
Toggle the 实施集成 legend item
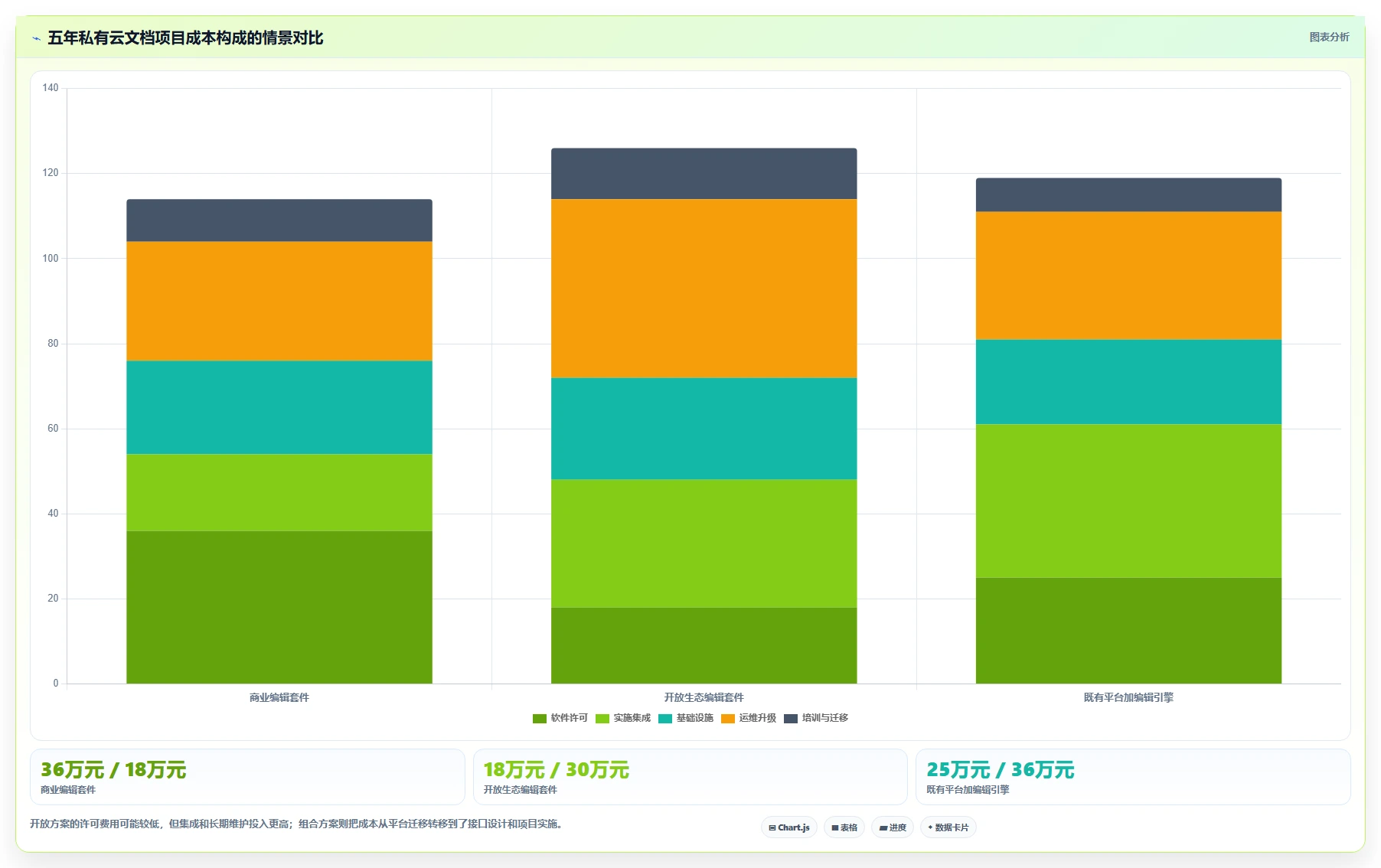coord(623,718)
